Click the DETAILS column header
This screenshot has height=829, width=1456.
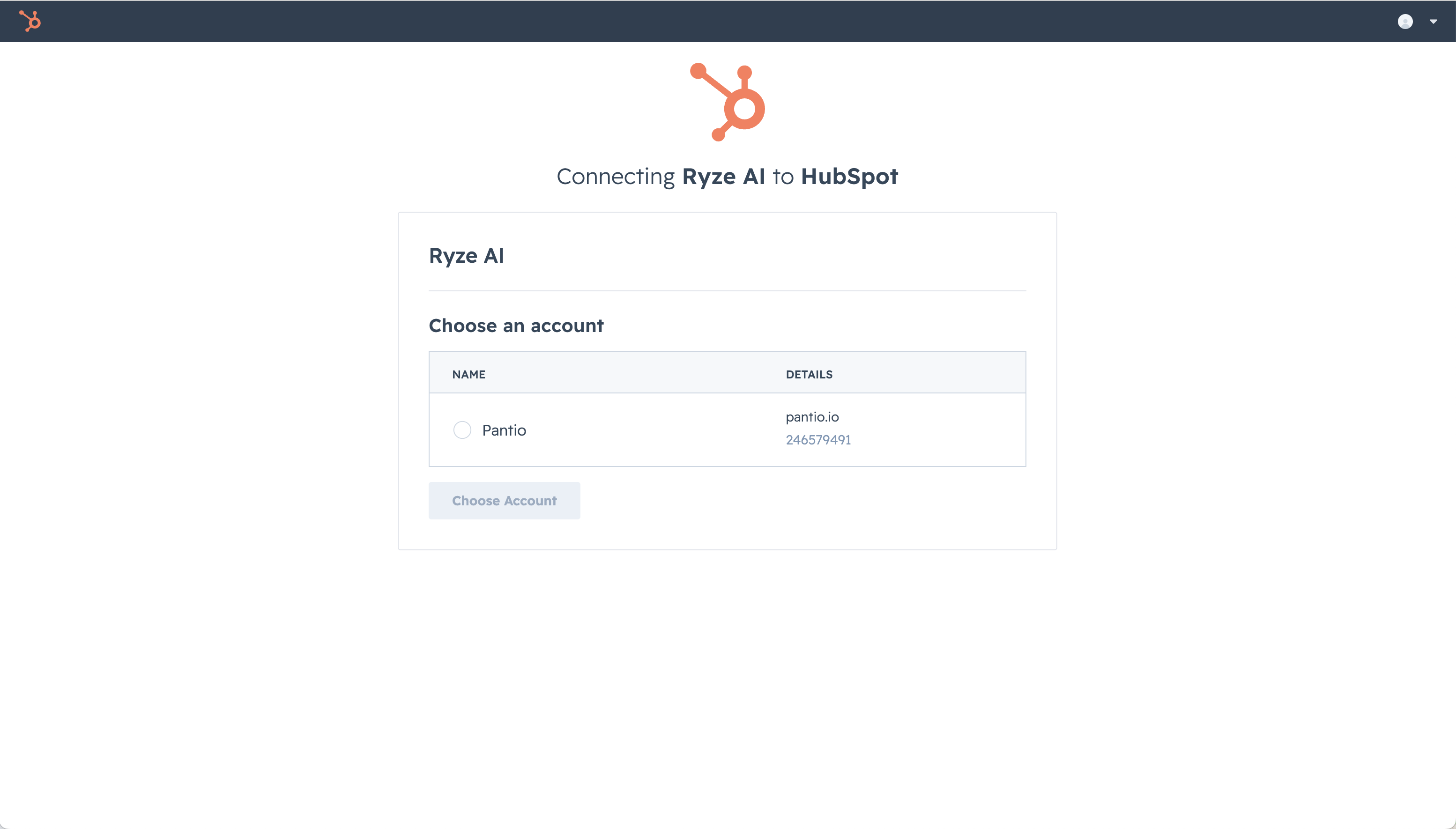coord(809,374)
